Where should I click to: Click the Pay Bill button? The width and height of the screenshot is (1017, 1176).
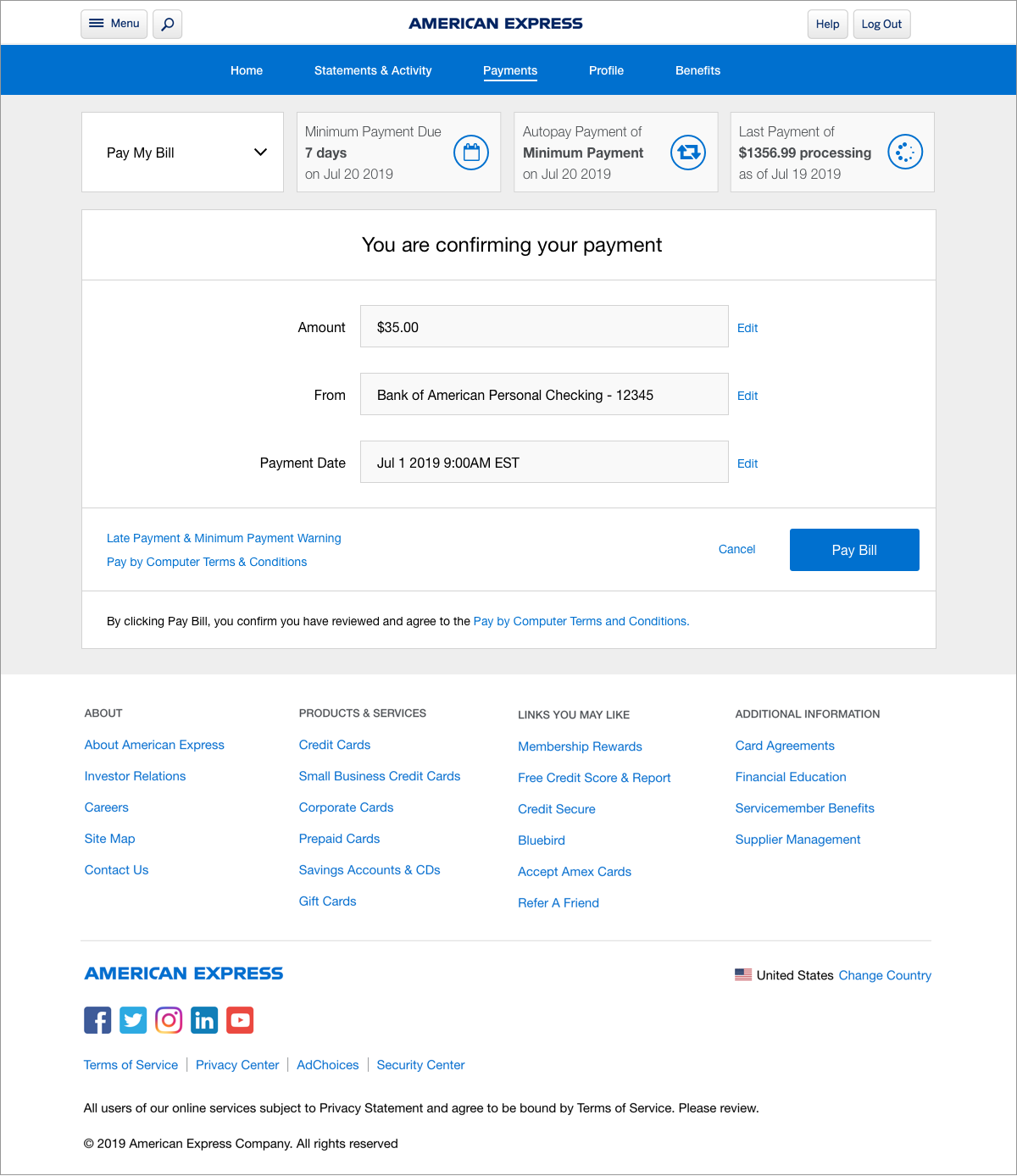click(x=854, y=550)
